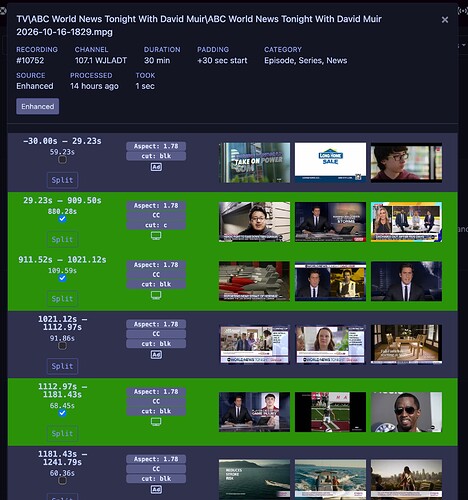
Task: Split the 1112.97s – 1181.43s segment
Action: [x=62, y=433]
